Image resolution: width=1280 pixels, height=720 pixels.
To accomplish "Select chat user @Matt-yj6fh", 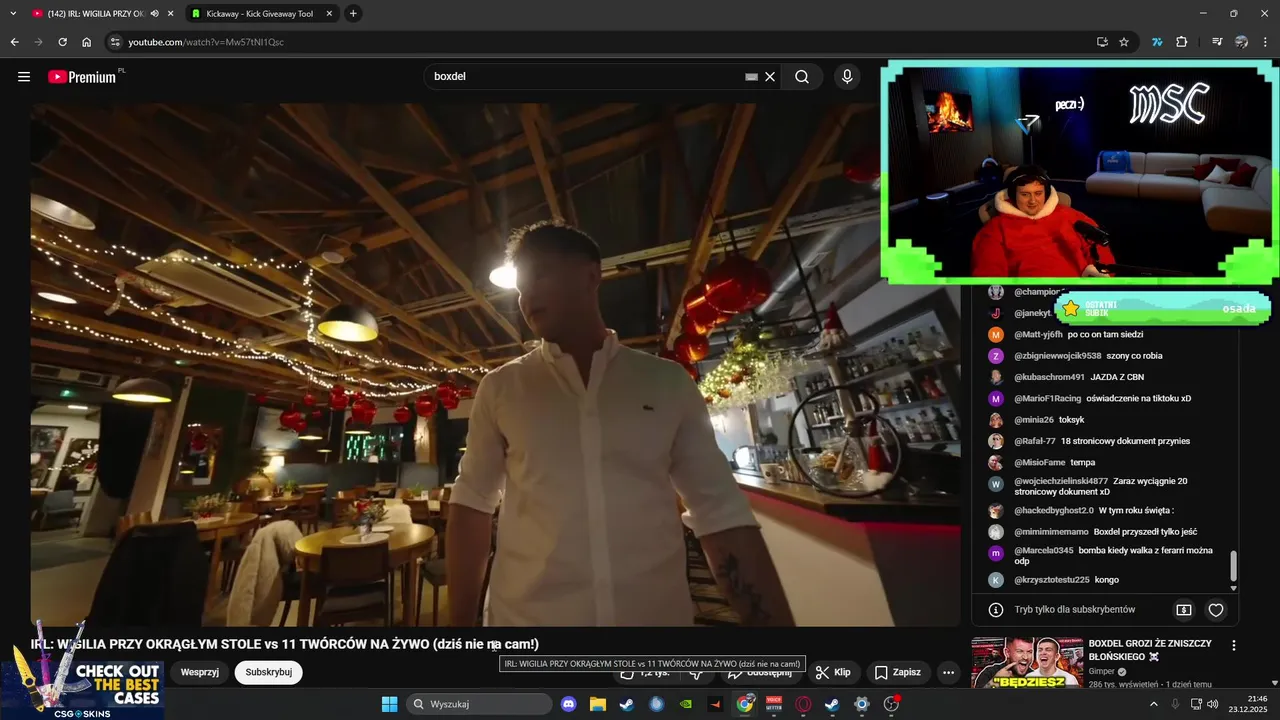I will pos(1038,335).
